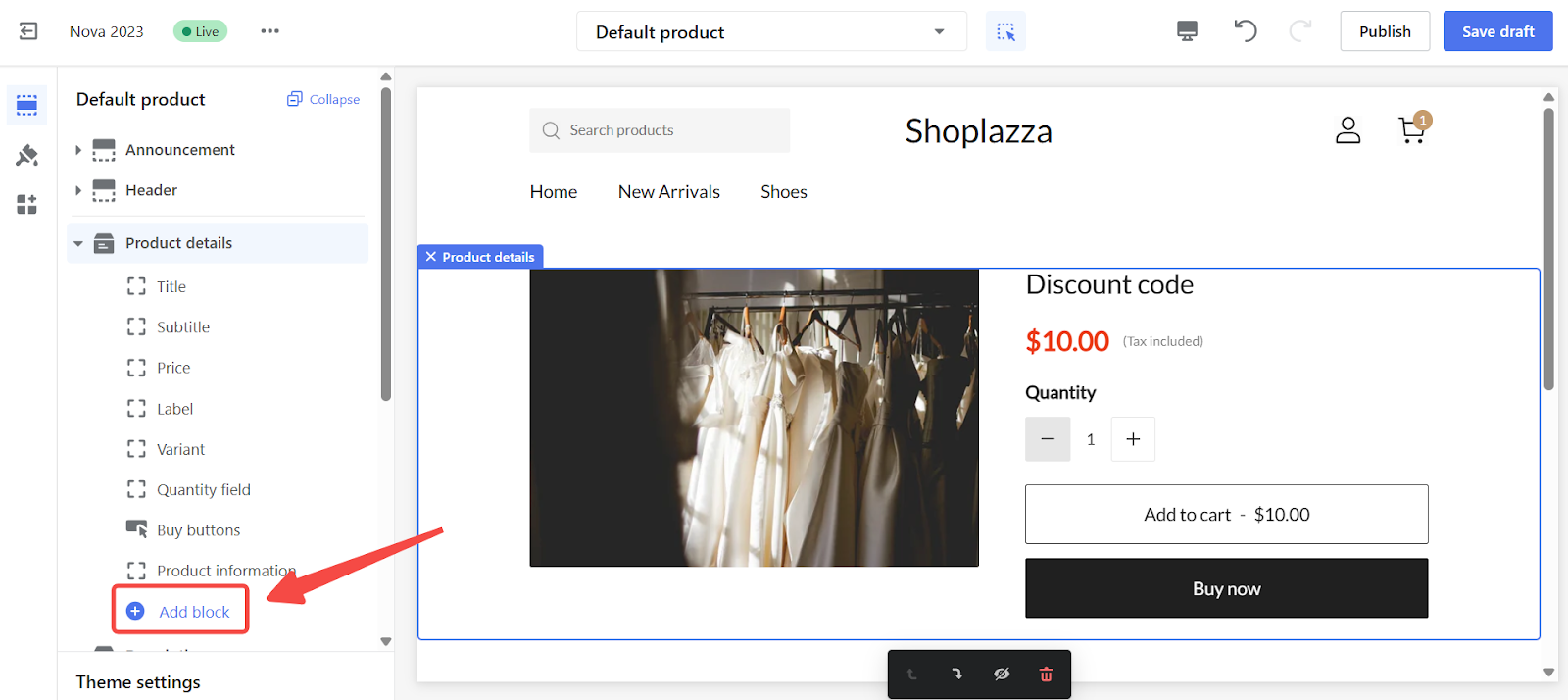
Task: Click the red $10.00 price text
Action: click(1067, 341)
